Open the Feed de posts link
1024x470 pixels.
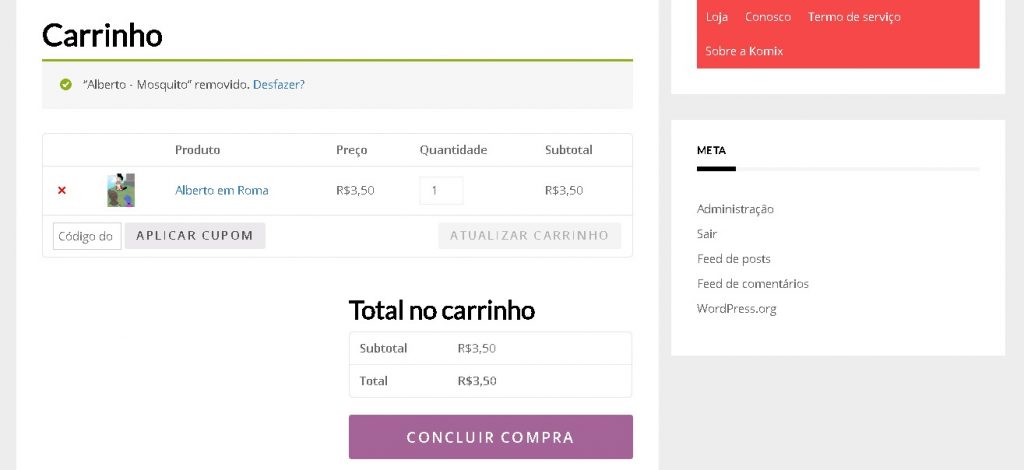733,259
